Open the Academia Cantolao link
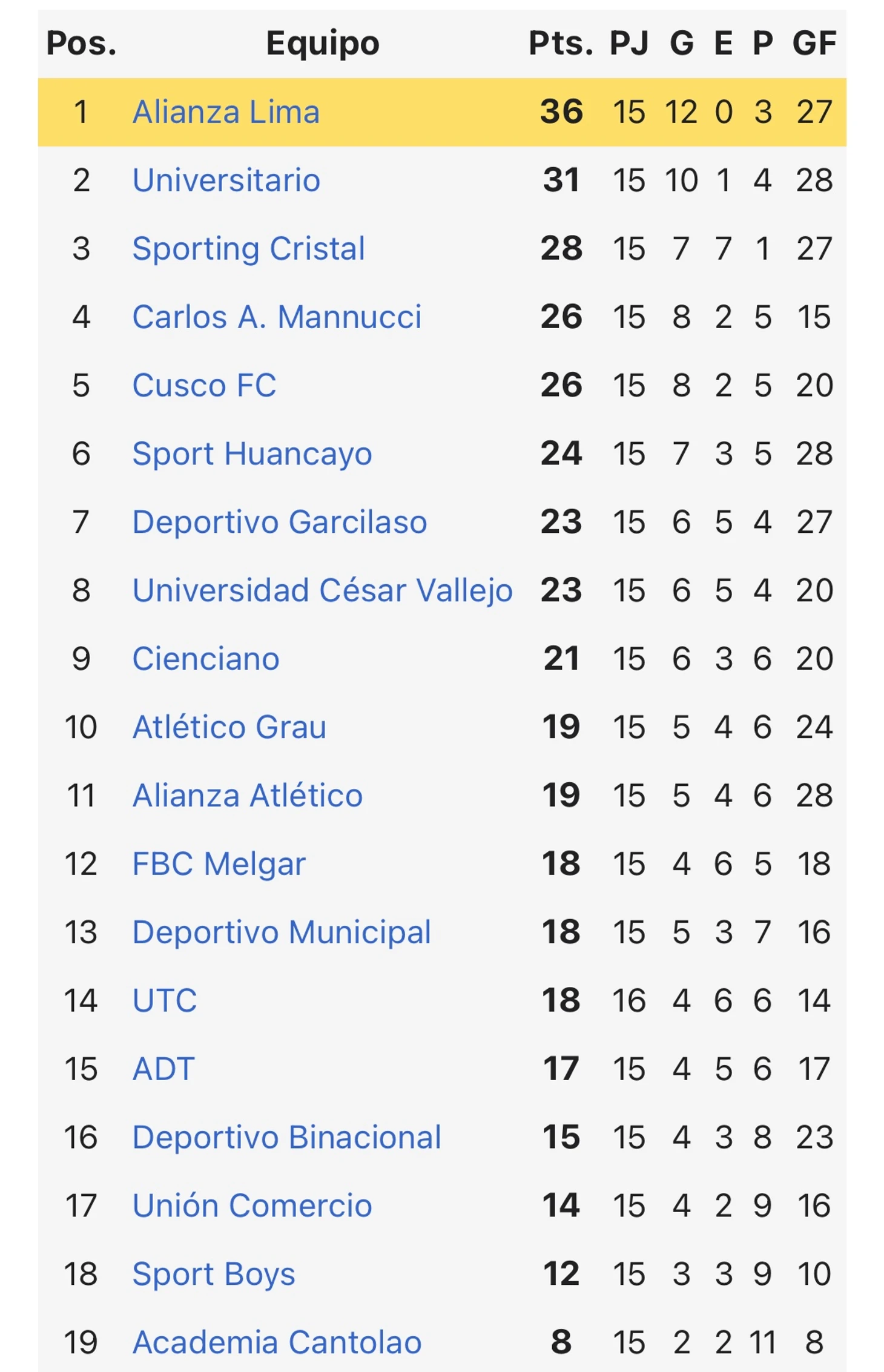 tap(277, 1343)
